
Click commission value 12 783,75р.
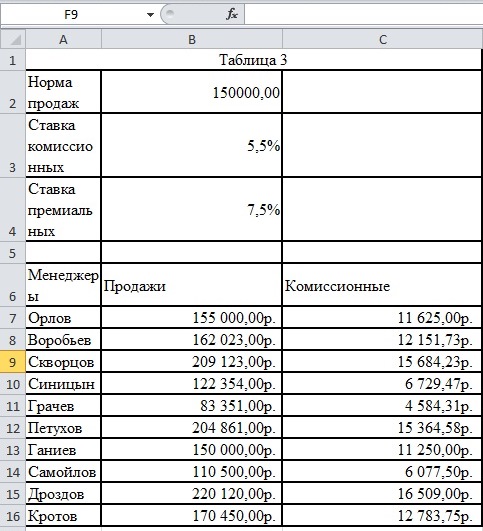[382, 516]
